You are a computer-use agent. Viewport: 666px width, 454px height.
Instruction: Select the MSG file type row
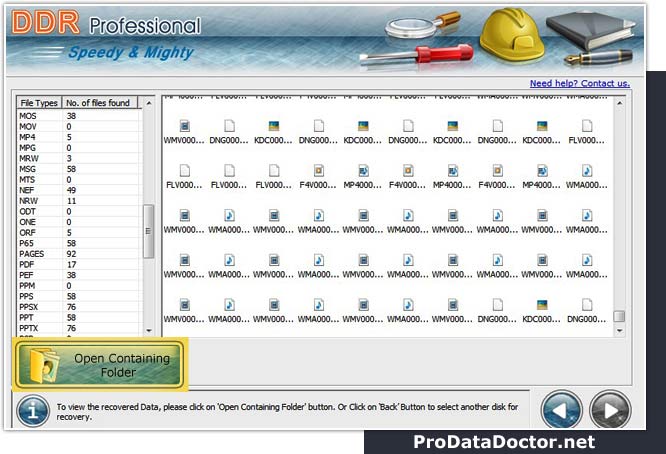79,169
